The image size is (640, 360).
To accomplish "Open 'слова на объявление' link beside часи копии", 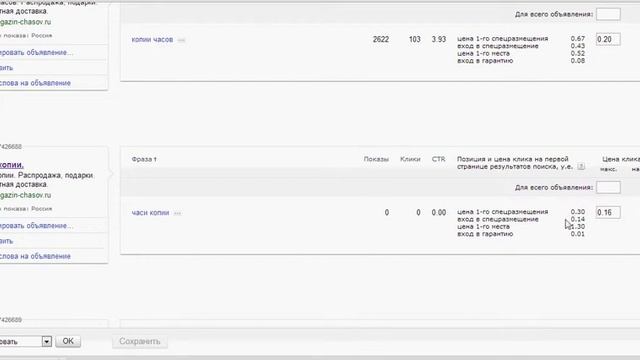I will click(35, 256).
